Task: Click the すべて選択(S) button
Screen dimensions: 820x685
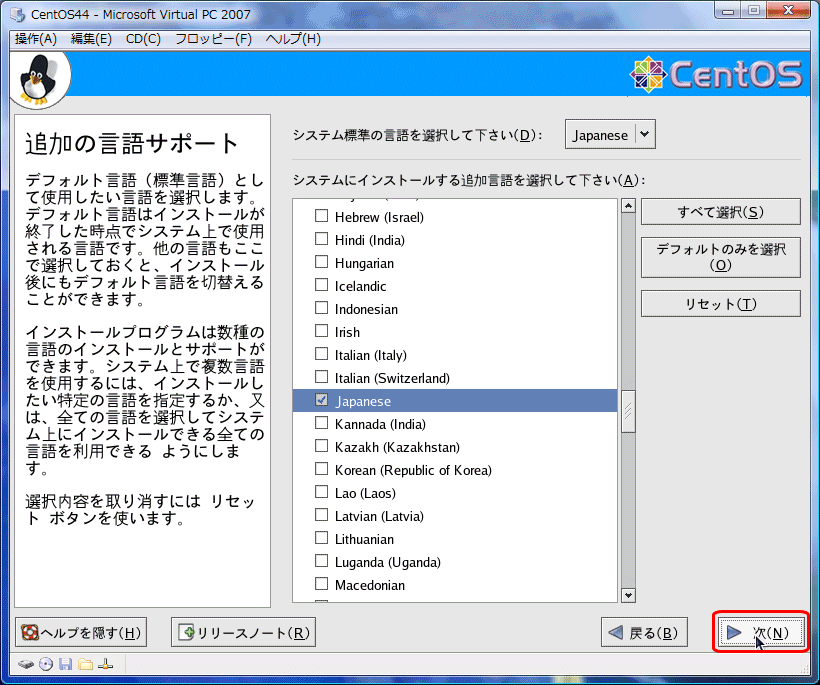Action: (721, 212)
